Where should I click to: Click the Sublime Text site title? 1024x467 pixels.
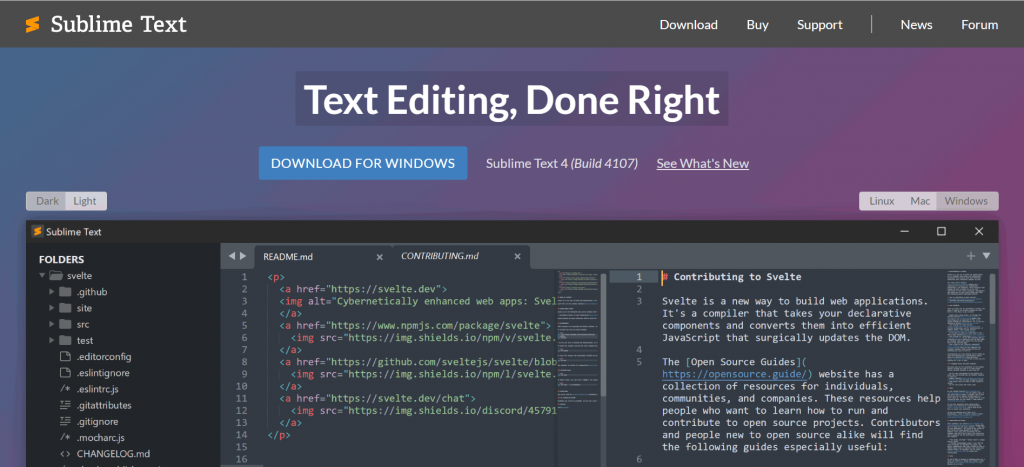tap(118, 25)
